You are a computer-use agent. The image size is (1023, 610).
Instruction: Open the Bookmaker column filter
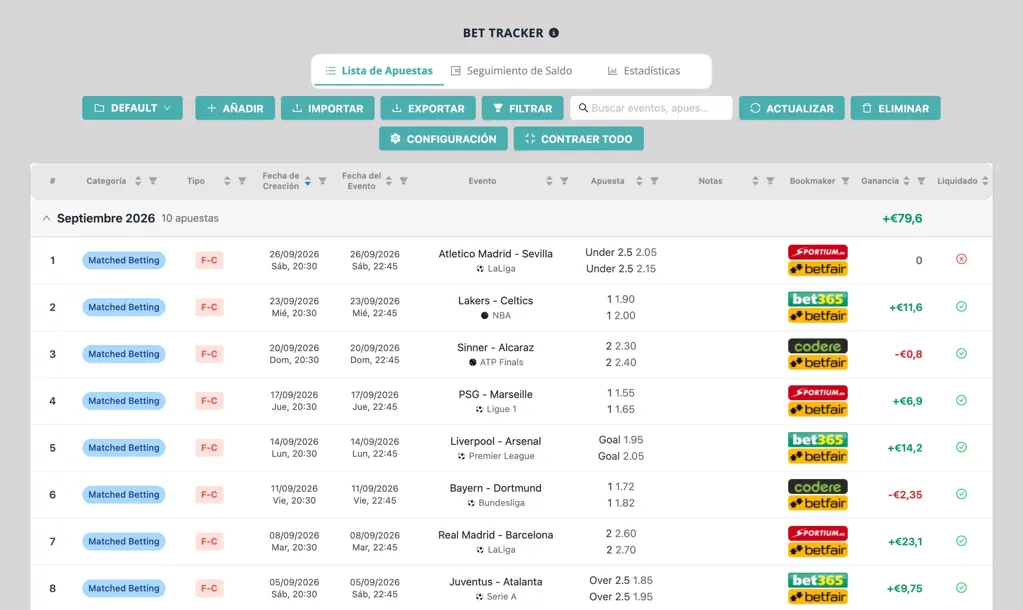[846, 181]
